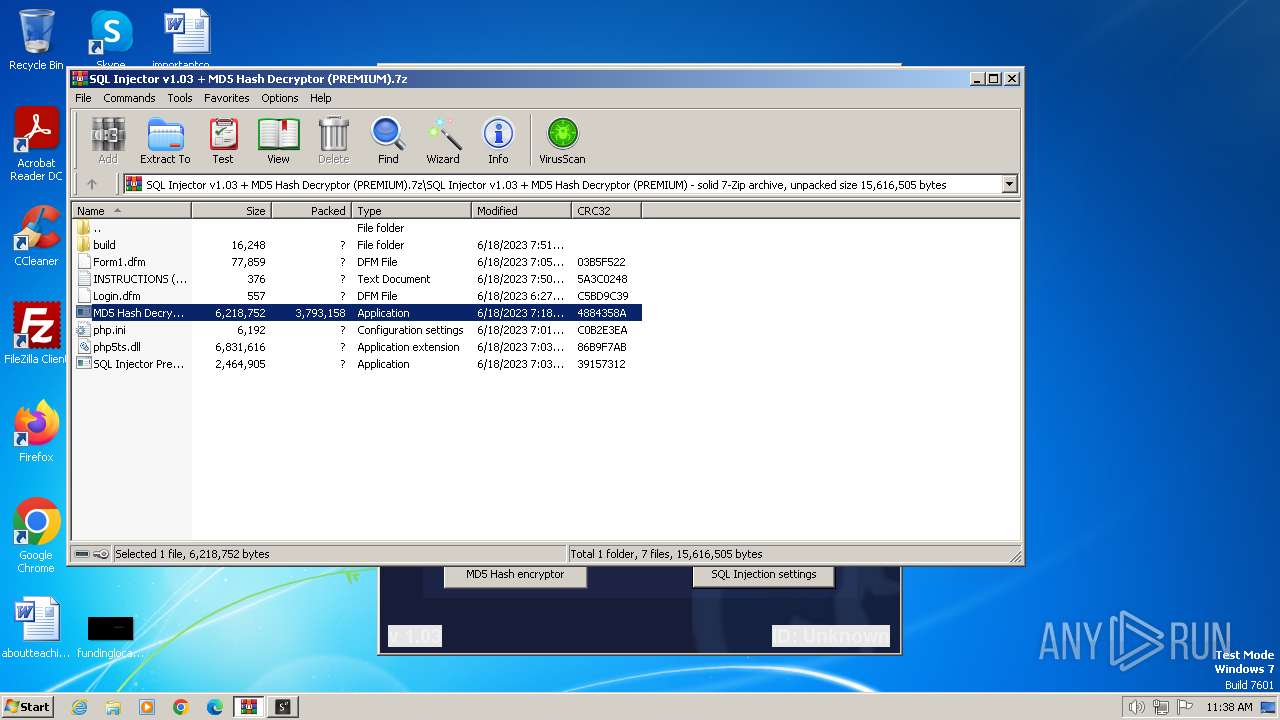Open the importantco Word document icon

(x=187, y=40)
